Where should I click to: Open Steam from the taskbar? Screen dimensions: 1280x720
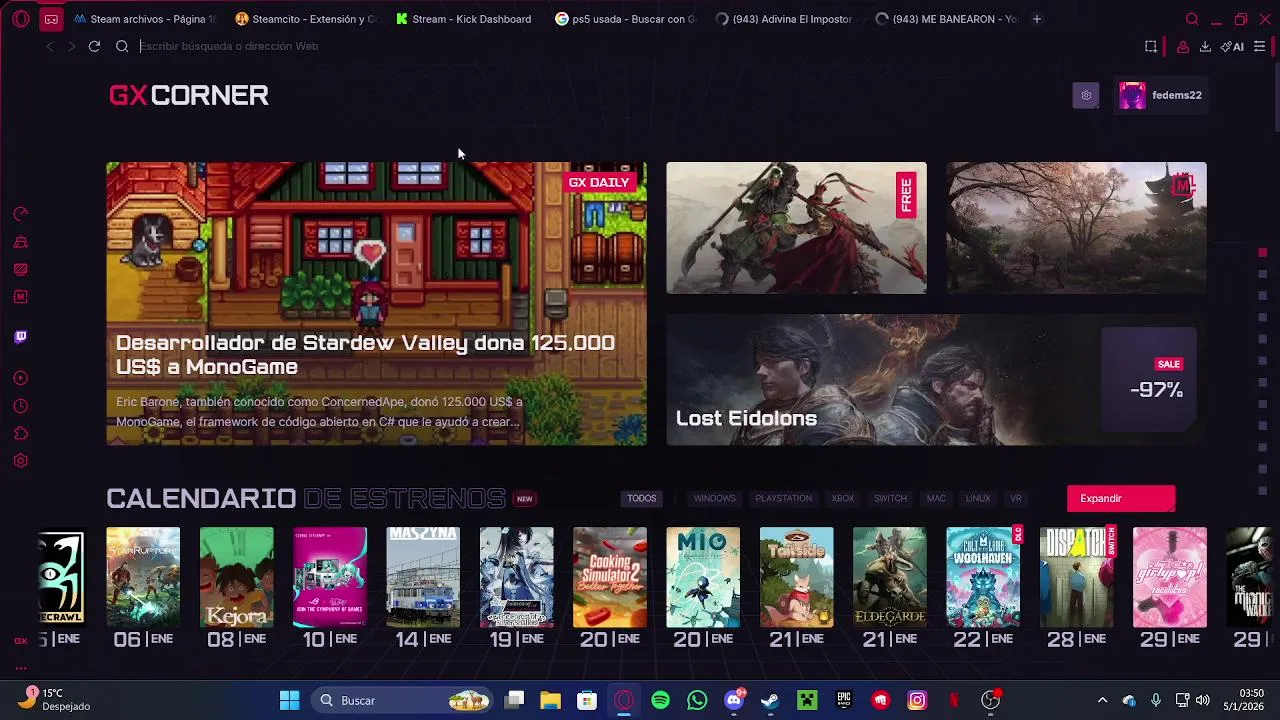tap(770, 700)
